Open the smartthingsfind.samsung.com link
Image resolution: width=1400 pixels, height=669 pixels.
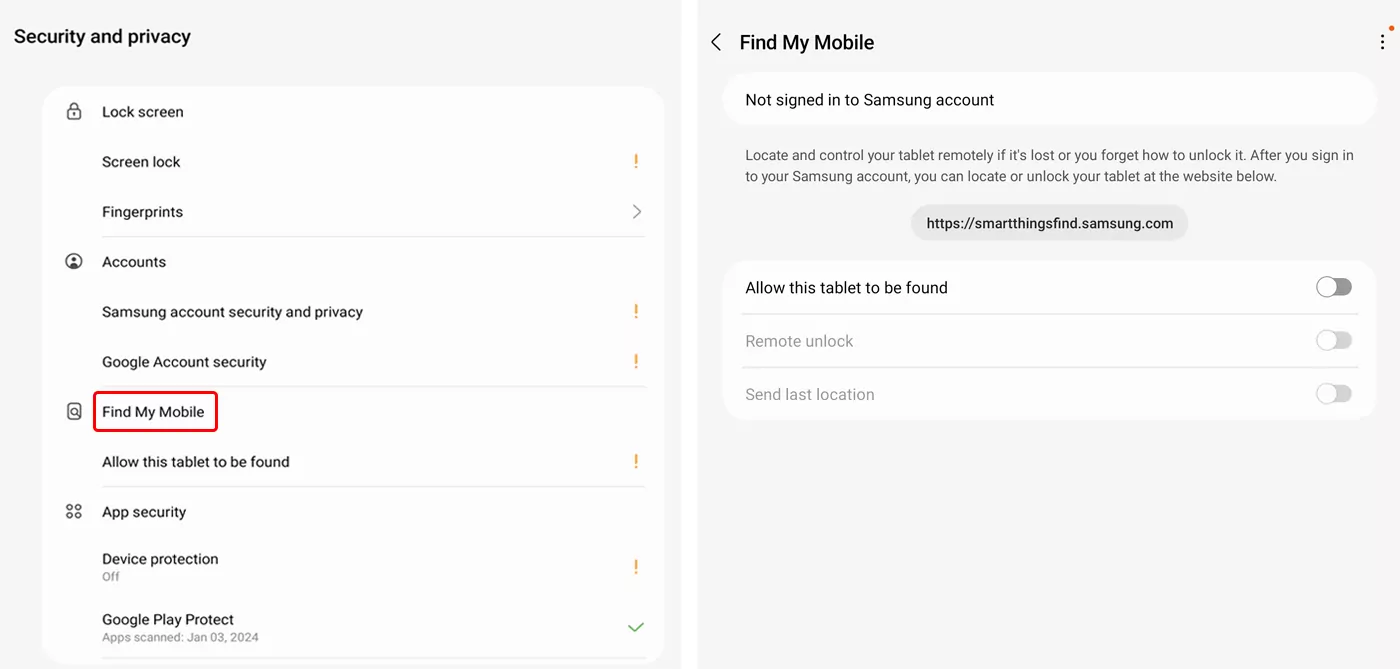coord(1049,223)
